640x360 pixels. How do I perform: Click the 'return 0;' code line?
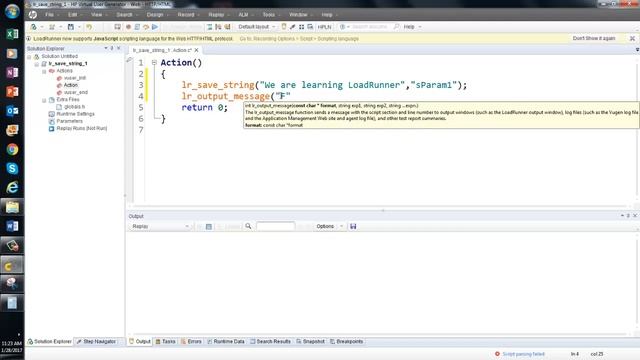point(204,107)
